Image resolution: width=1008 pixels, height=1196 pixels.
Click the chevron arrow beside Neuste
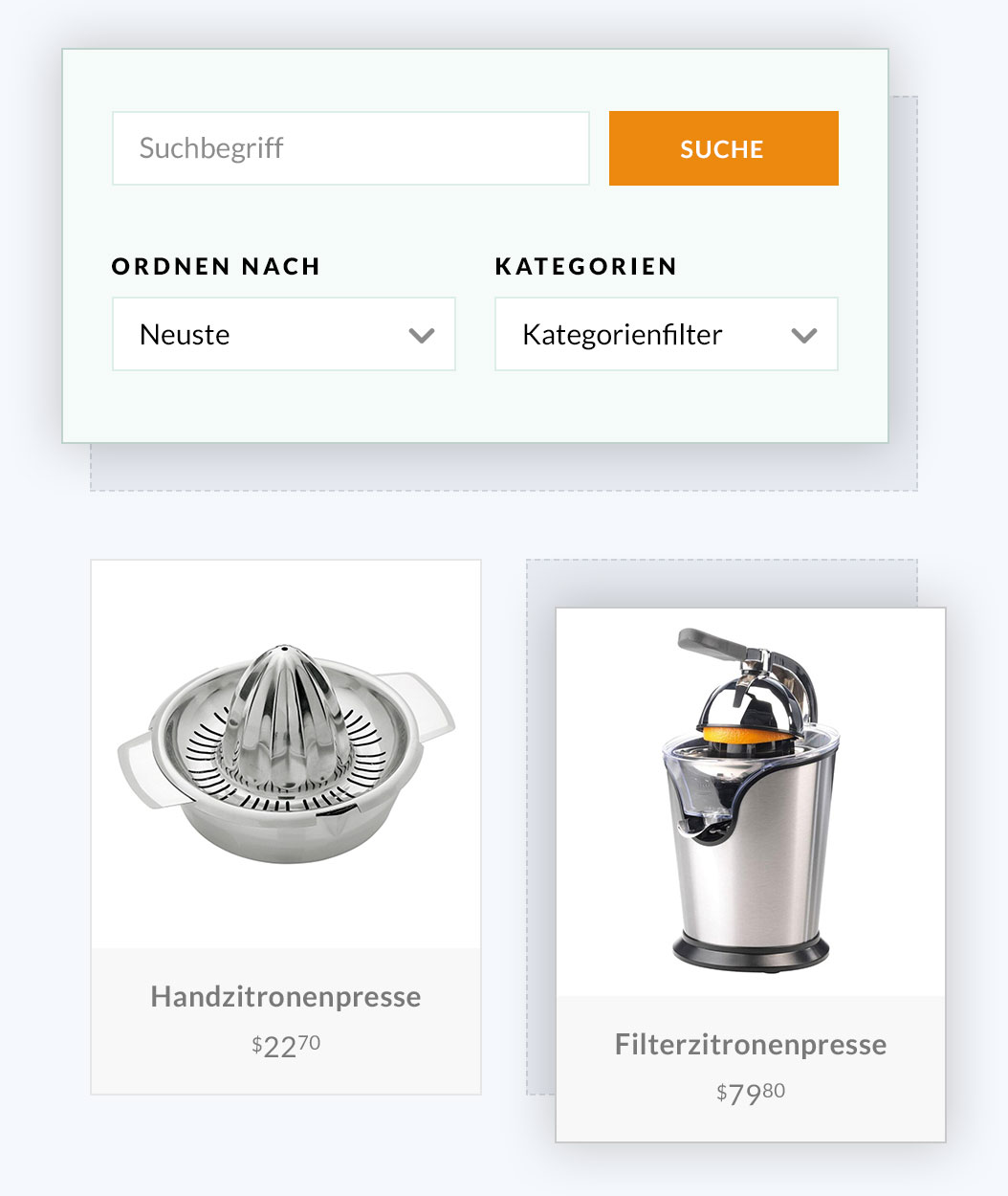tap(422, 335)
